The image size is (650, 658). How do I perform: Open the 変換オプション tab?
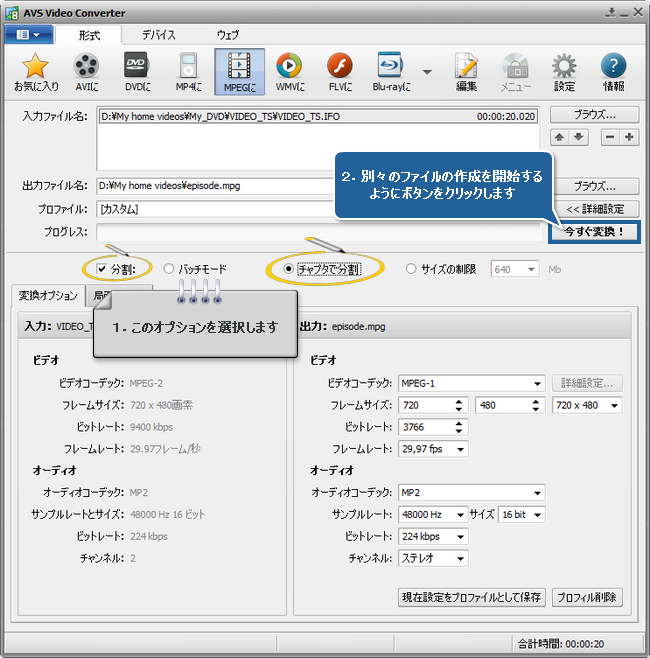[x=48, y=296]
